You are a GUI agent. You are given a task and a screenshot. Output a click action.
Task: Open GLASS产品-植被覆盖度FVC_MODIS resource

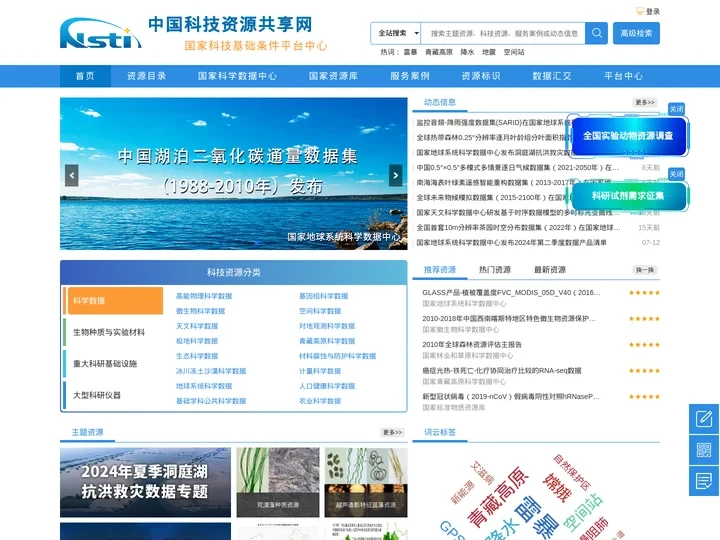pyautogui.click(x=511, y=292)
